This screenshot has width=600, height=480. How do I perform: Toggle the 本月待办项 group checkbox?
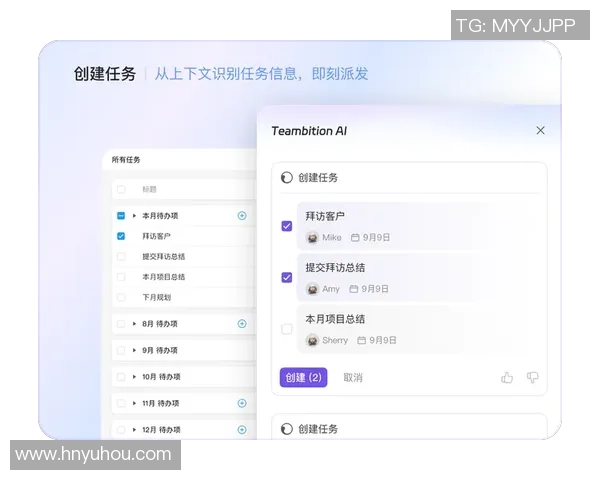pos(121,216)
